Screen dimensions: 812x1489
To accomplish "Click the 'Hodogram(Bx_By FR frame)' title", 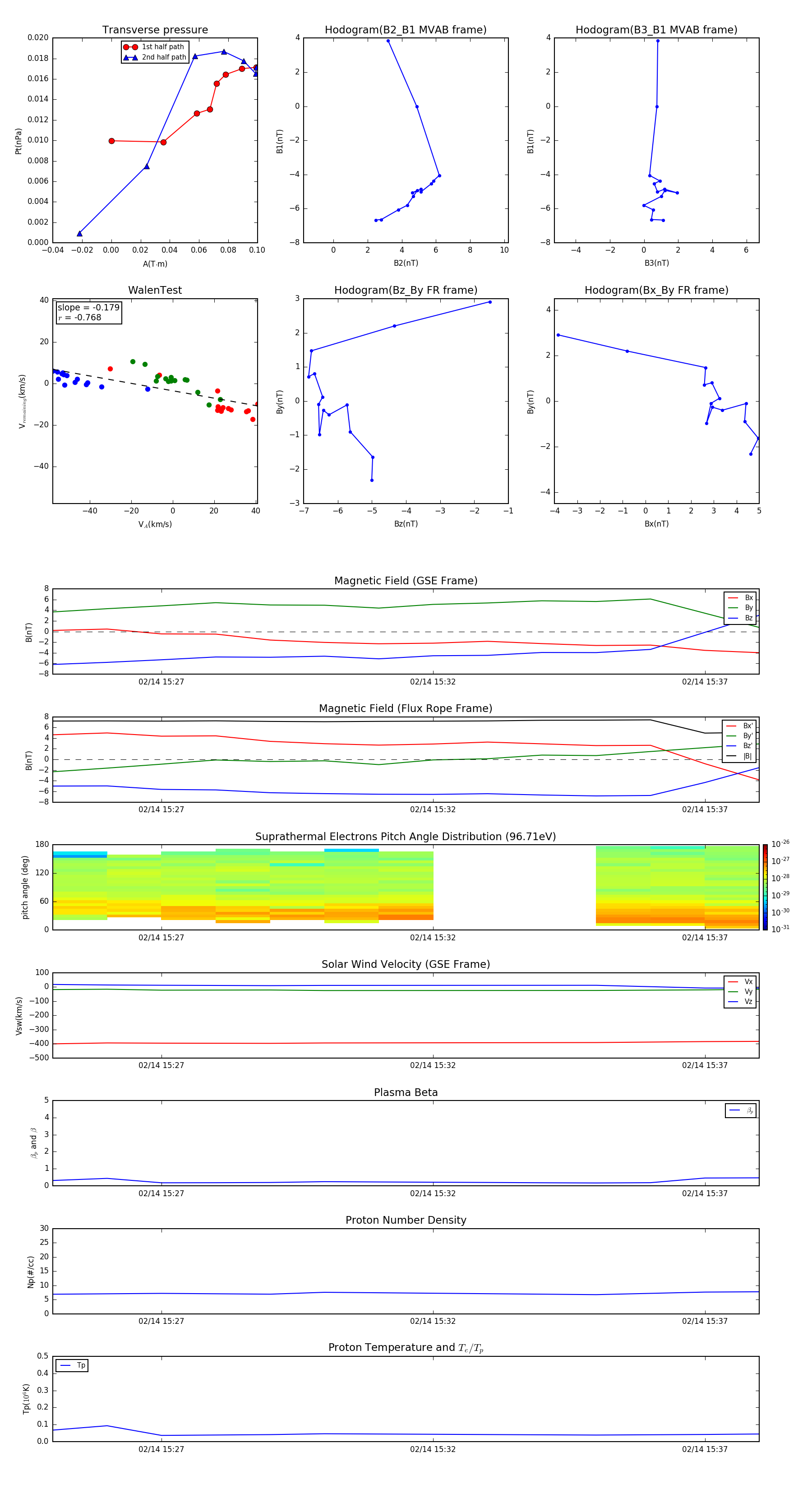I will pyautogui.click(x=656, y=290).
